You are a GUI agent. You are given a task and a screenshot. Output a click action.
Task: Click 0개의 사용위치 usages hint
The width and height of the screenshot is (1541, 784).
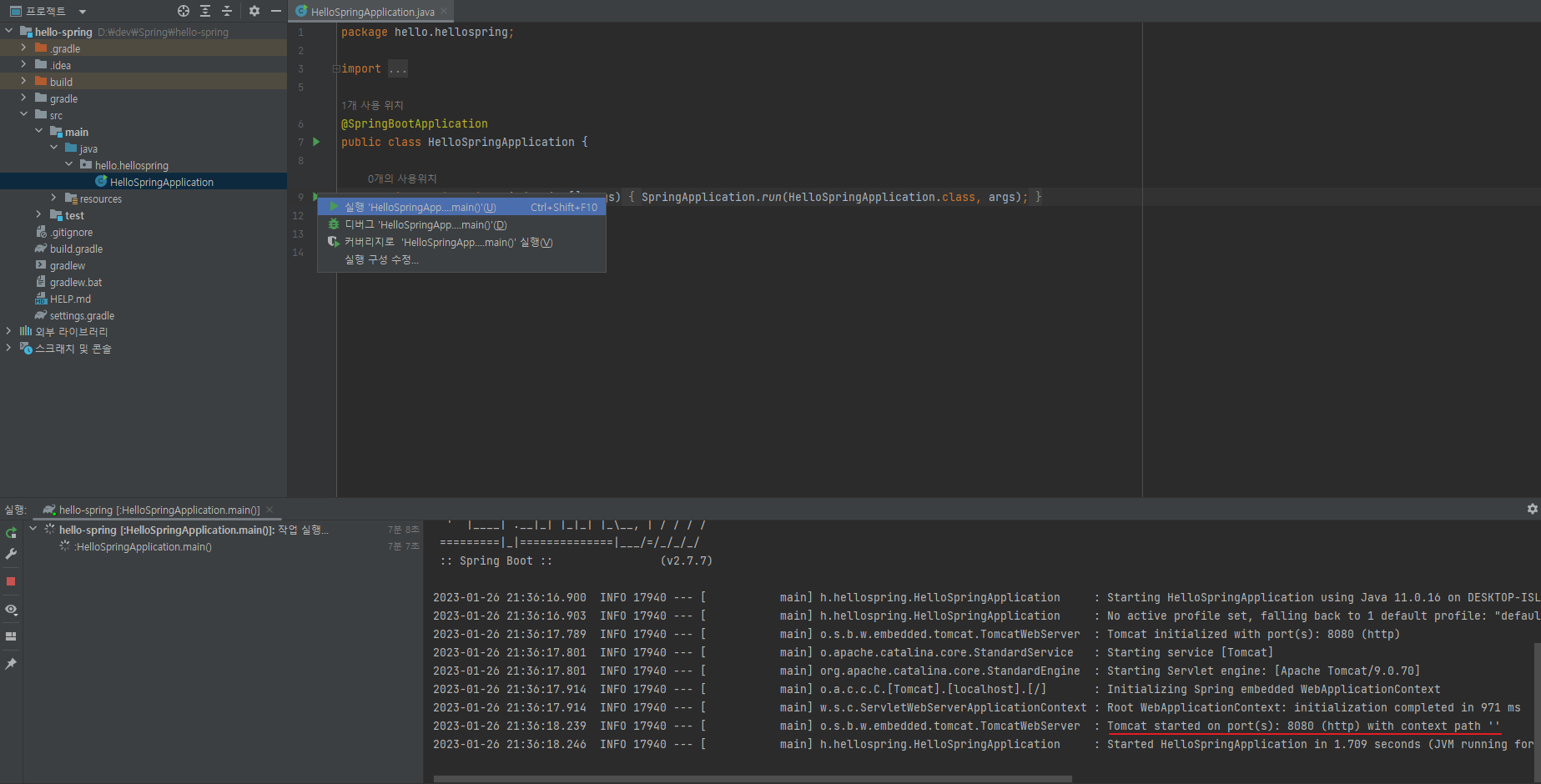click(x=402, y=178)
